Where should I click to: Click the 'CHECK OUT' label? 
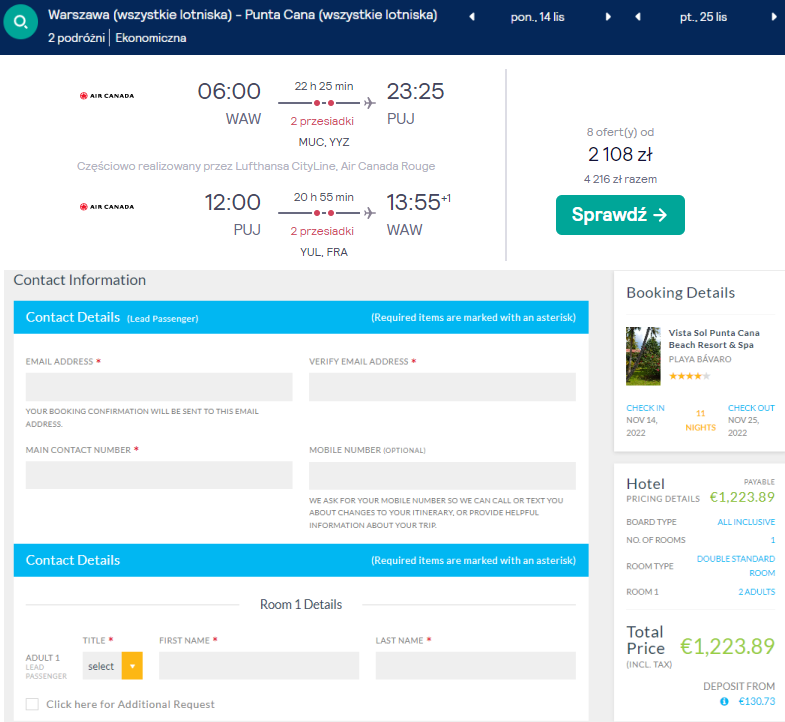coord(751,408)
